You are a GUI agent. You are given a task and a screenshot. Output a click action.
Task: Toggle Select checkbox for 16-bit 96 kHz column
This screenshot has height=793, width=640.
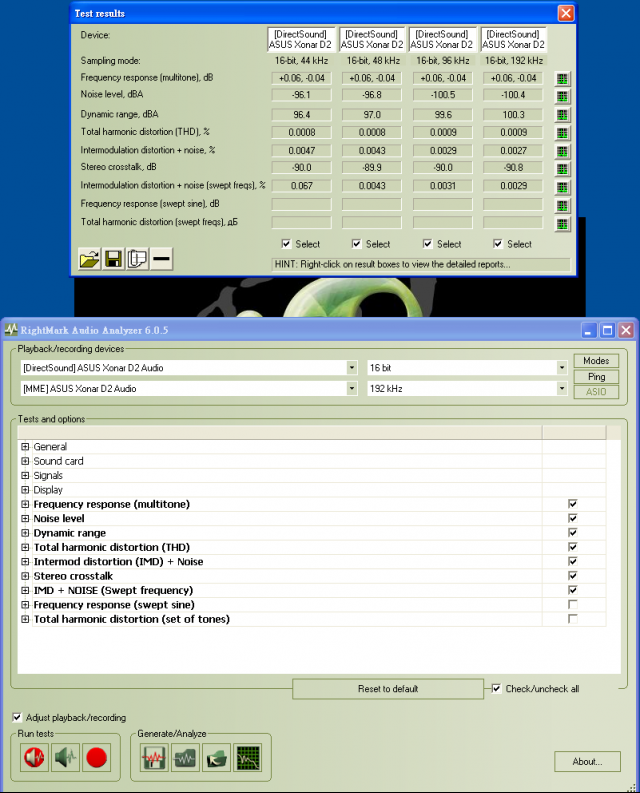pos(428,244)
